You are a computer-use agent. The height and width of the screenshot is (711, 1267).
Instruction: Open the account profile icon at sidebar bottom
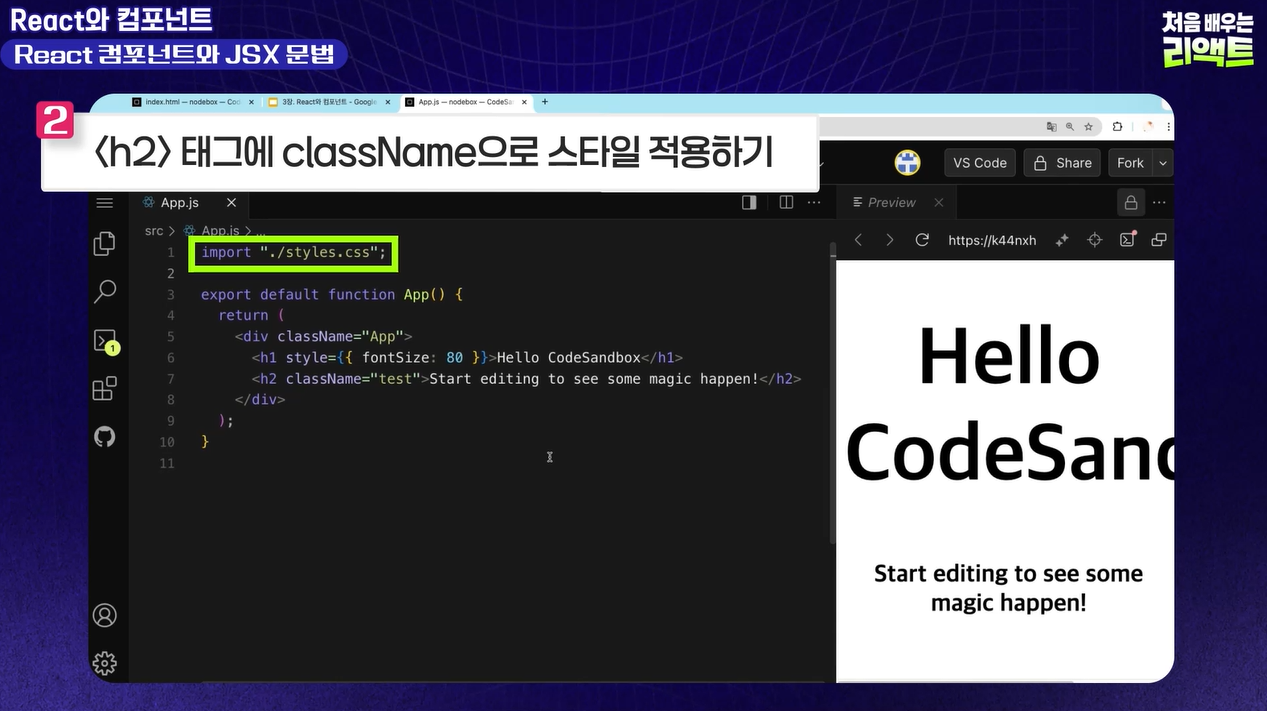pos(105,615)
